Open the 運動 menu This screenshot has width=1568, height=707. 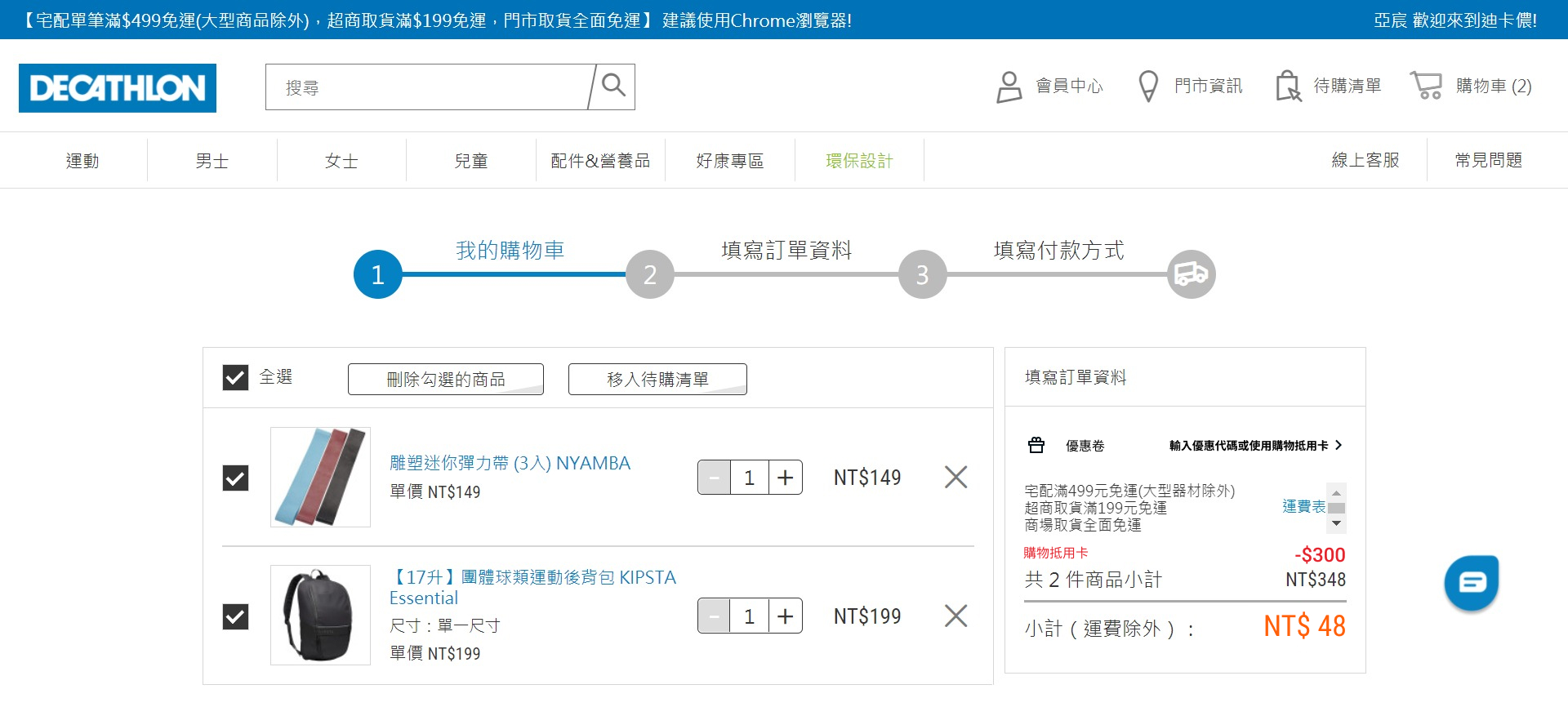coord(82,161)
